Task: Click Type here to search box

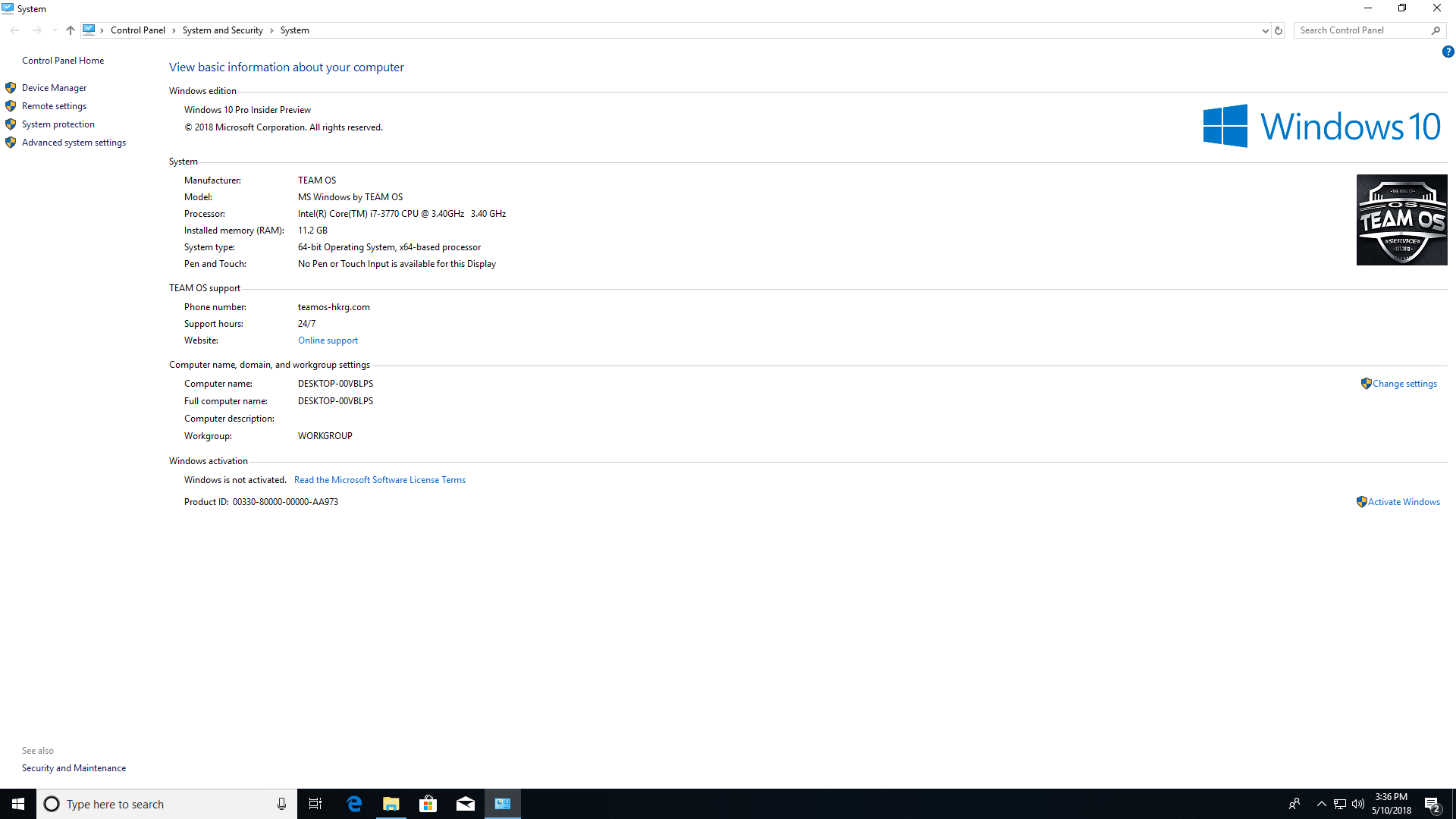Action: (x=167, y=804)
